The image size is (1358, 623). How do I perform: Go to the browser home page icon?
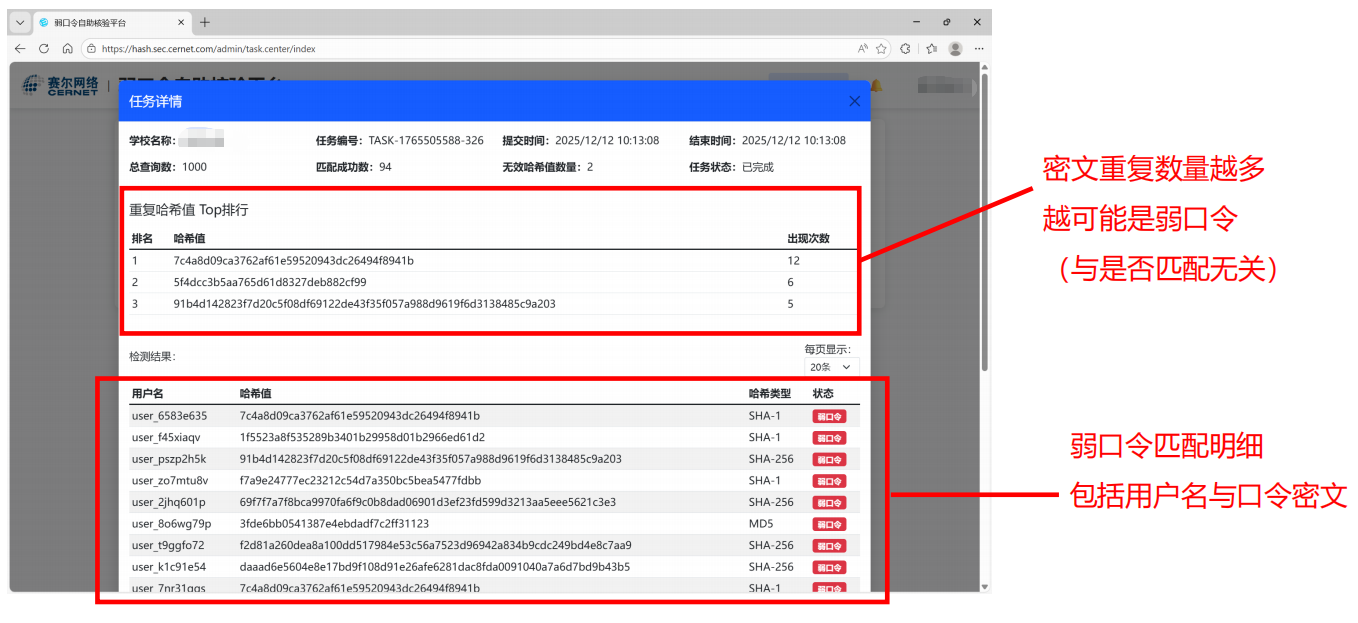click(x=67, y=48)
